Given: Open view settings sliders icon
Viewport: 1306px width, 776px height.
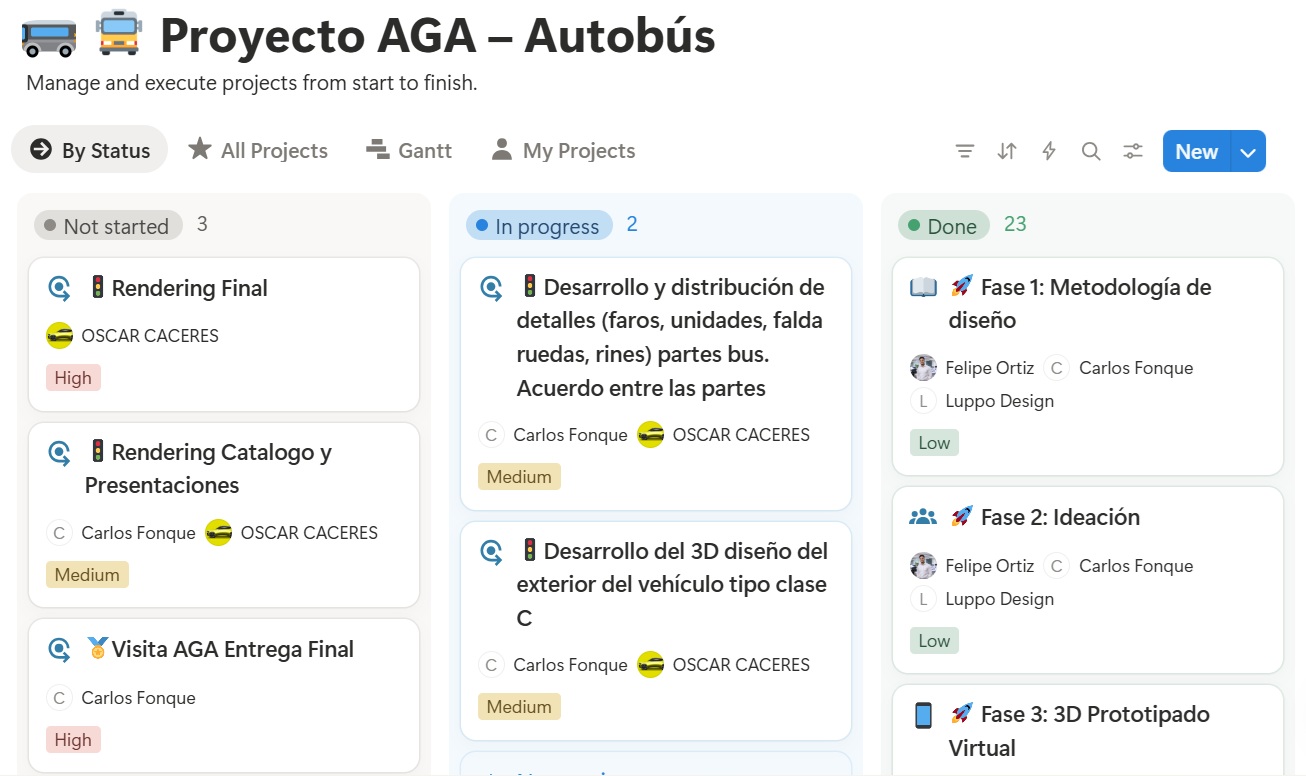Looking at the screenshot, I should (x=1133, y=151).
